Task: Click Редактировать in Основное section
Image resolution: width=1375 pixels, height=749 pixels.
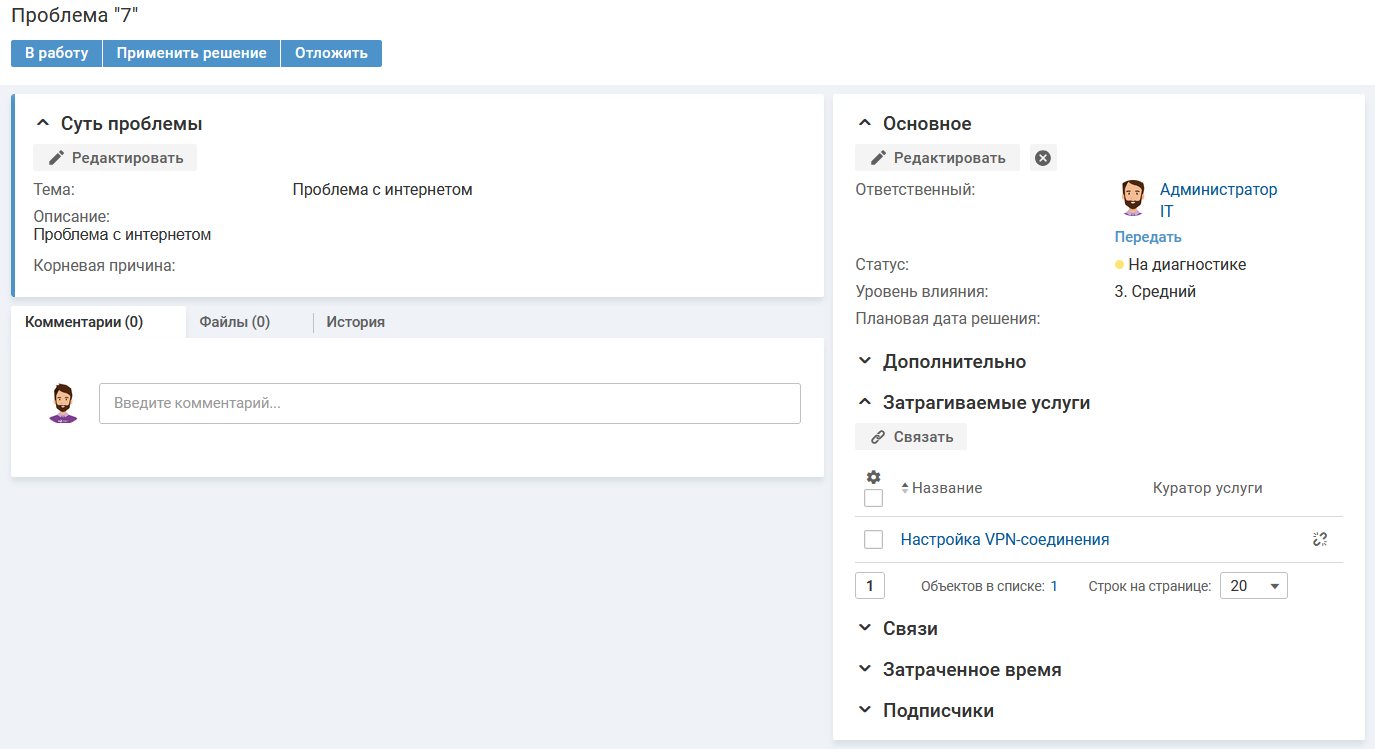Action: point(937,158)
